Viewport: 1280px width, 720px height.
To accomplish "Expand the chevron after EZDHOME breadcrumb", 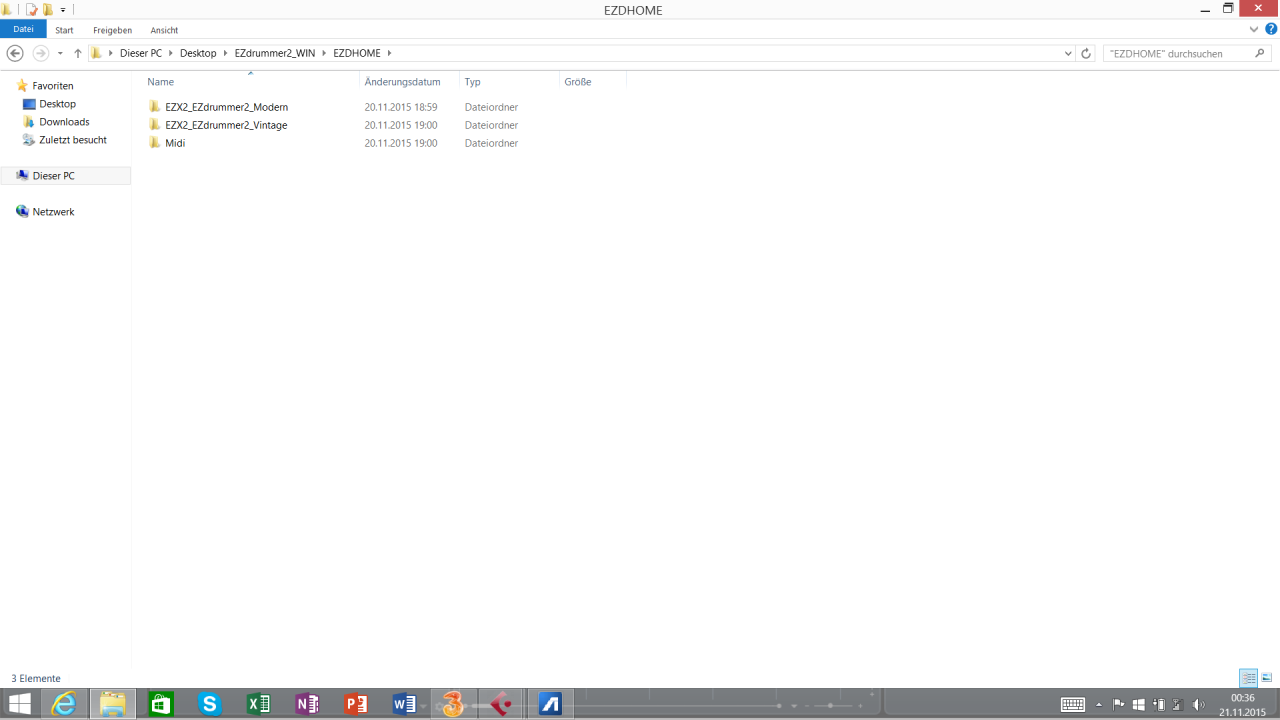I will pyautogui.click(x=389, y=53).
